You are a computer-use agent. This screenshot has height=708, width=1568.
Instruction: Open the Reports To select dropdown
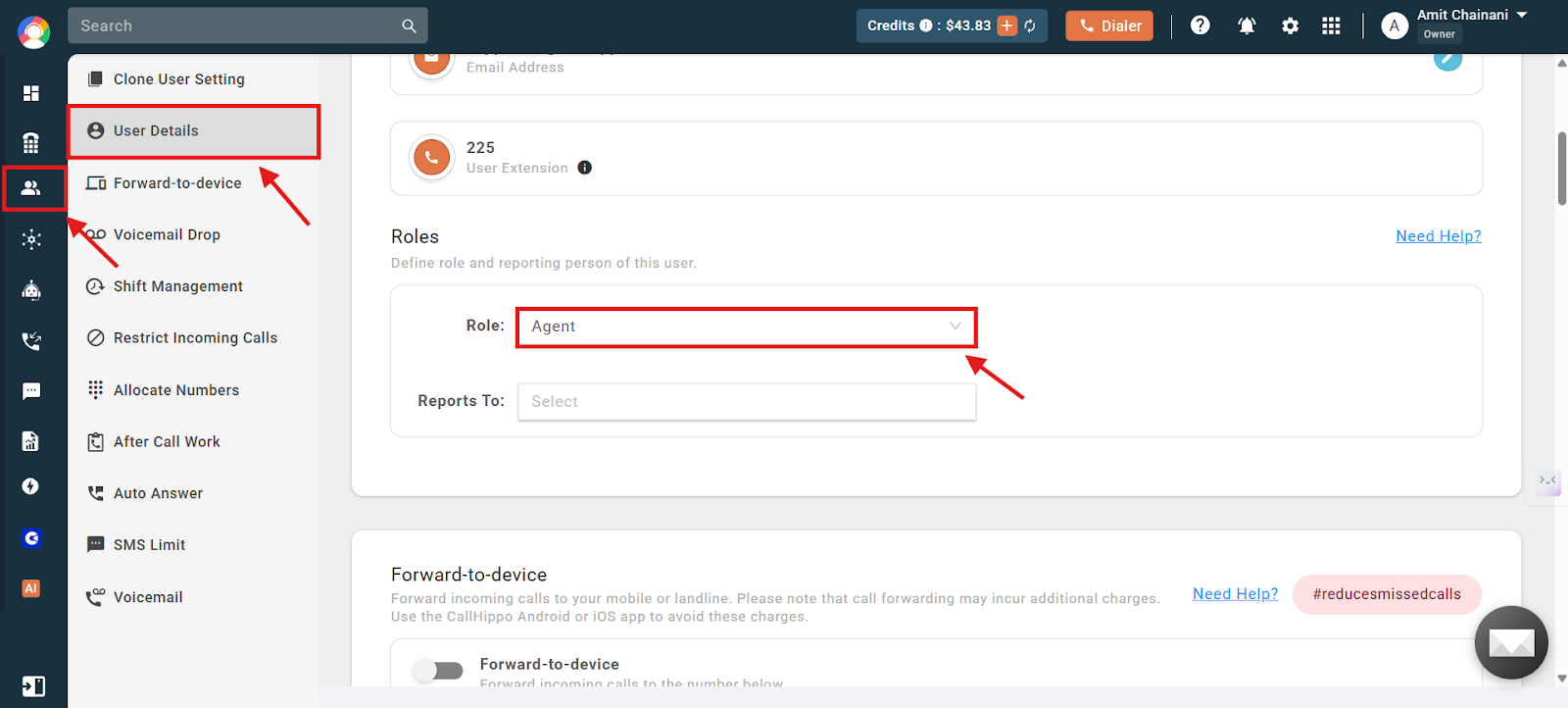pyautogui.click(x=747, y=402)
